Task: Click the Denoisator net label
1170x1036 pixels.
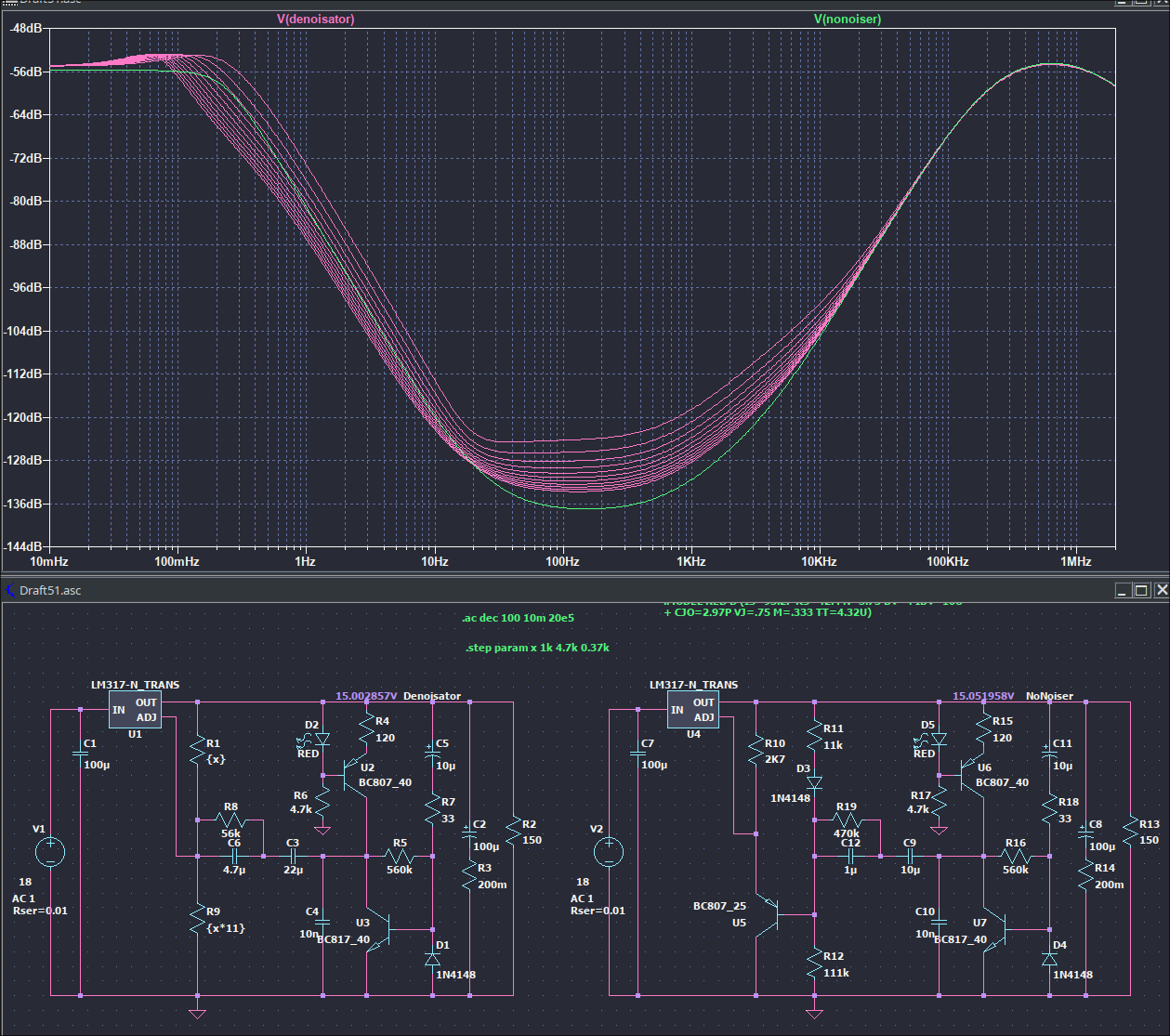Action: (x=432, y=696)
